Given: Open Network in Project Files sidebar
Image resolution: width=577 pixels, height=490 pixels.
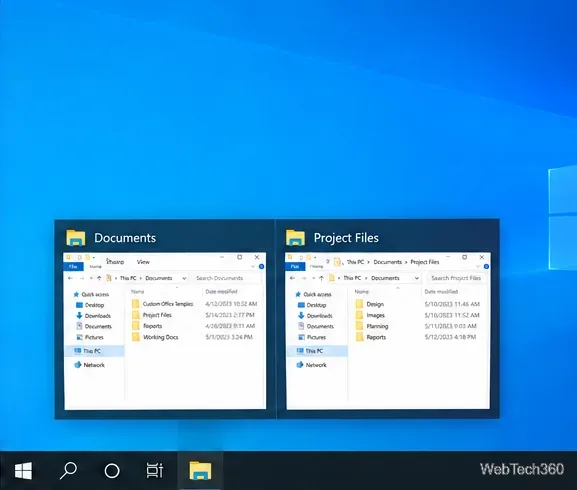Looking at the screenshot, I should [x=312, y=365].
